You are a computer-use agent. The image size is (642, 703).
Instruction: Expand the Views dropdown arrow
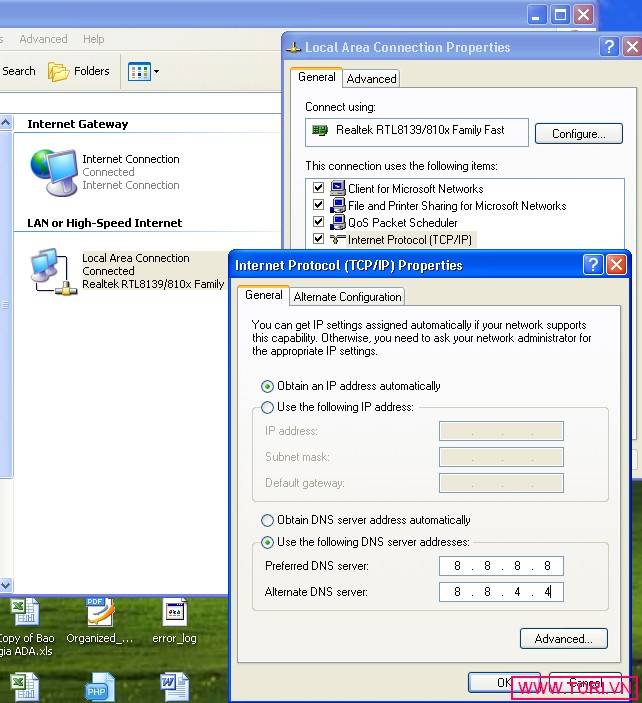156,72
